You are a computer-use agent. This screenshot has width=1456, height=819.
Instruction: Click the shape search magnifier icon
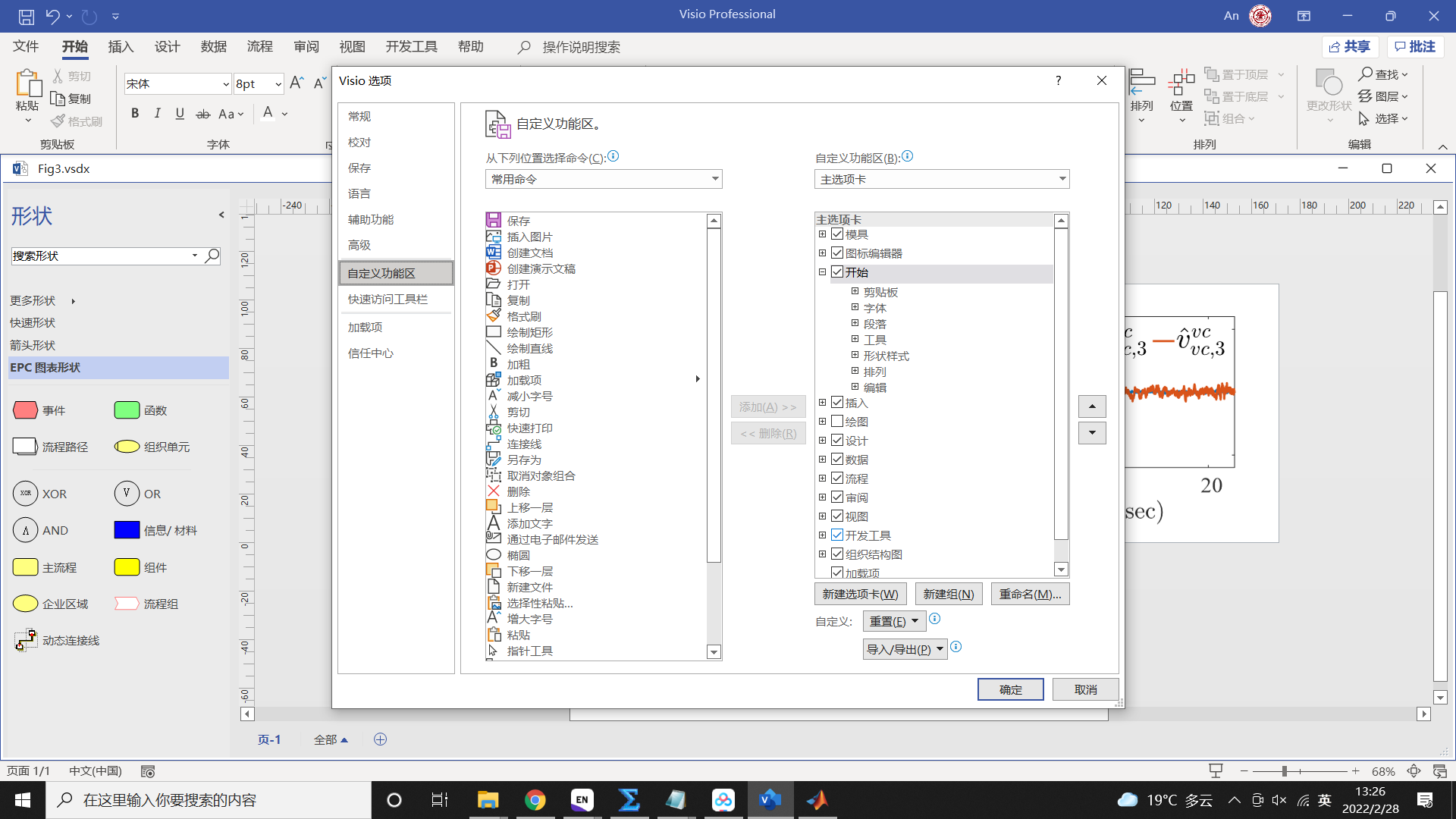pyautogui.click(x=212, y=256)
